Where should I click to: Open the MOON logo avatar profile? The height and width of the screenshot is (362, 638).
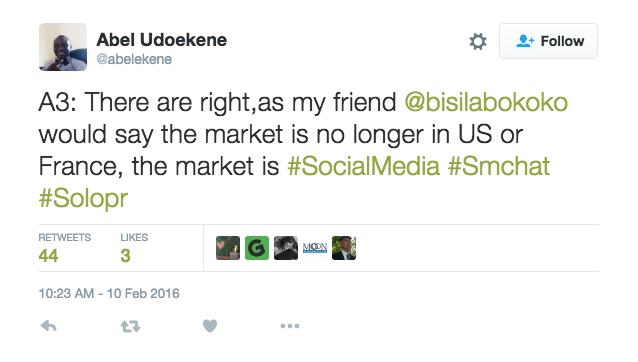[x=315, y=248]
